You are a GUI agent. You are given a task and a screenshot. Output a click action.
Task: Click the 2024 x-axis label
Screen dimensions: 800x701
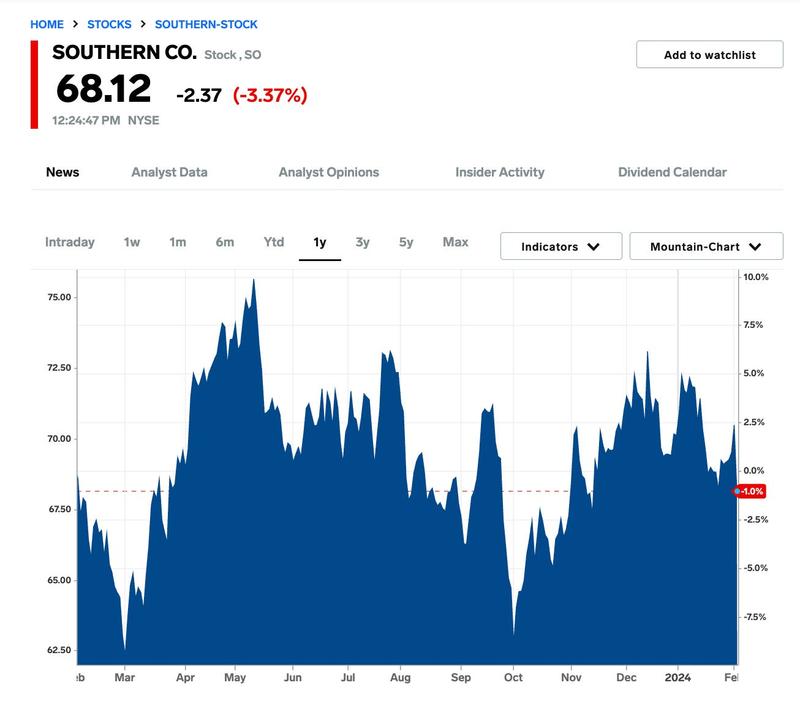tap(678, 678)
